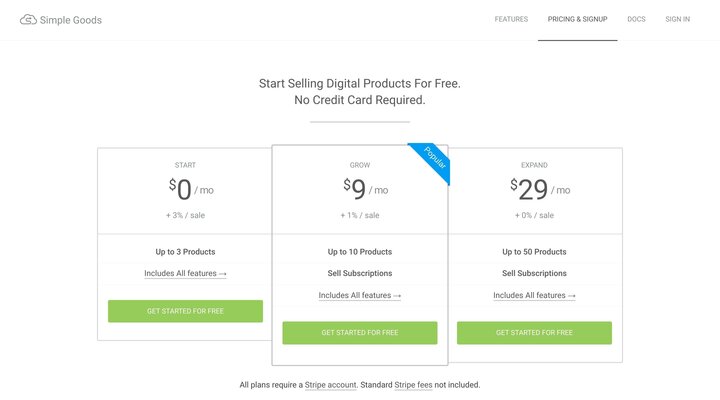Go to Sign In

(677, 20)
